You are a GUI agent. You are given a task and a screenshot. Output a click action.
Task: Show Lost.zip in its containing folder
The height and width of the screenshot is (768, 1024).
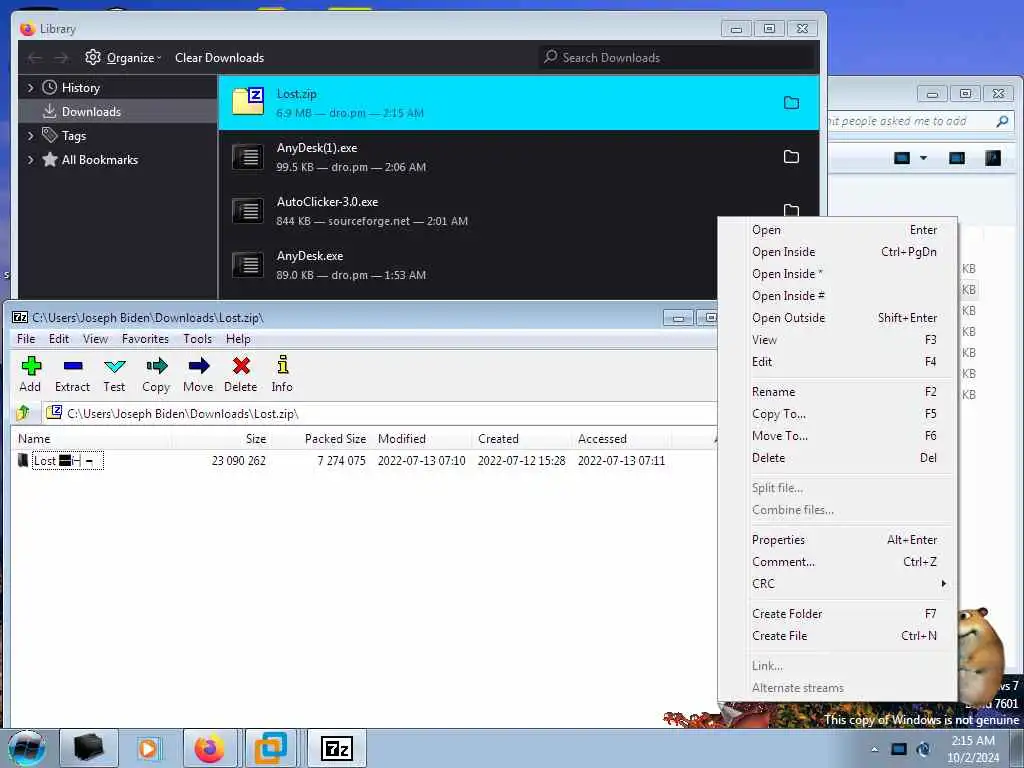click(x=791, y=103)
